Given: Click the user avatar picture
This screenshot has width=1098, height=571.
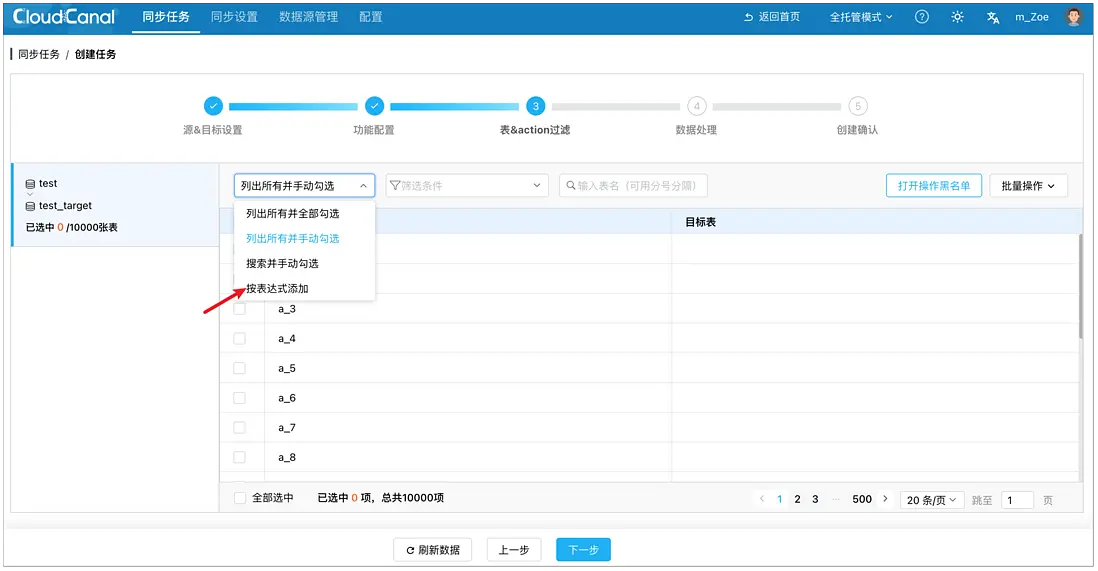Looking at the screenshot, I should pos(1073,17).
